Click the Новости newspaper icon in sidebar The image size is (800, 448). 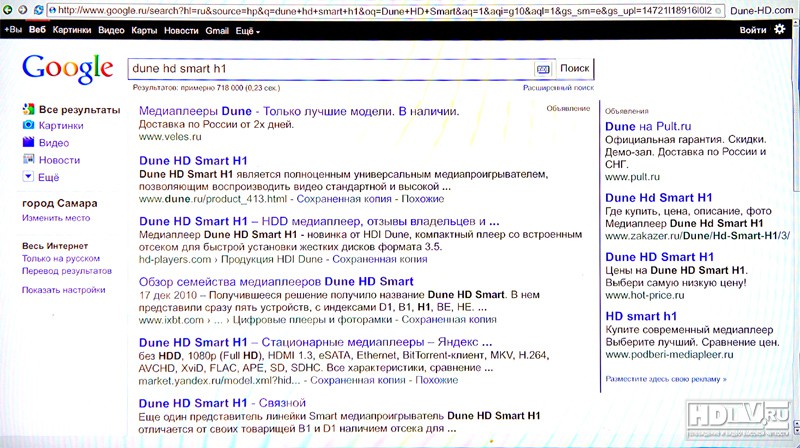[x=28, y=159]
